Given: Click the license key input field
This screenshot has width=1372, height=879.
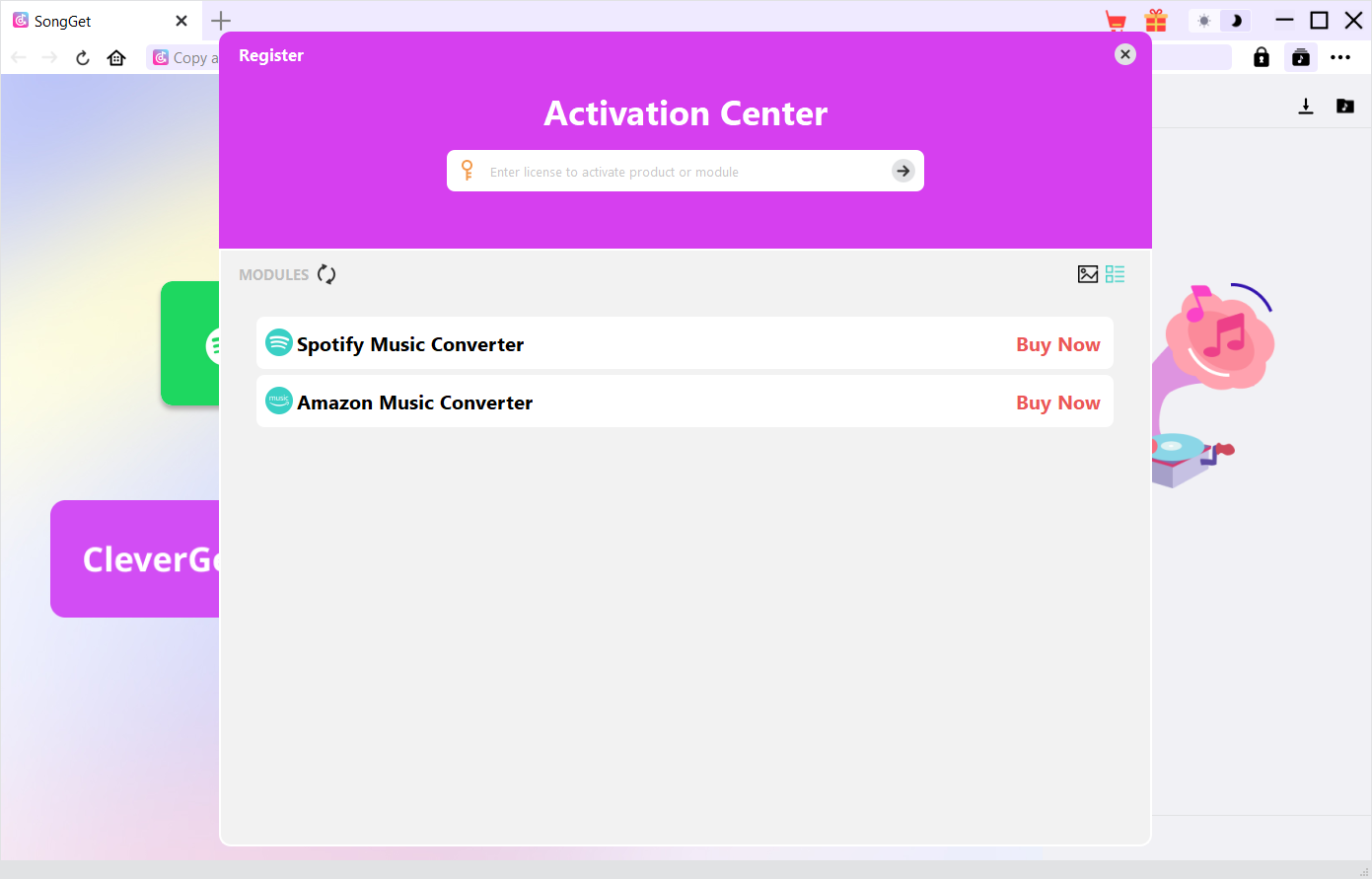Looking at the screenshot, I should tap(683, 172).
